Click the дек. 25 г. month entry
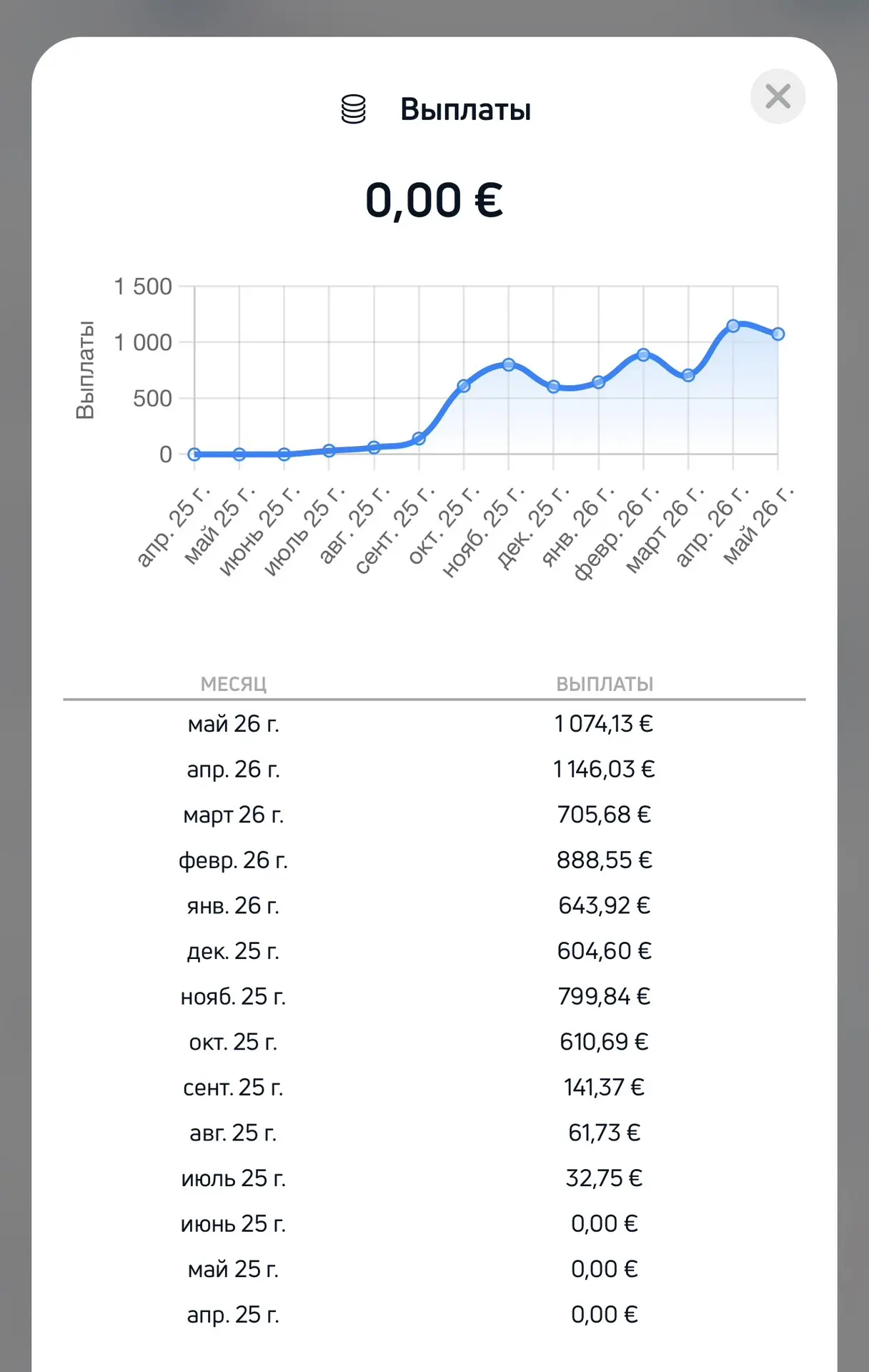This screenshot has height=1372, width=869. (x=233, y=951)
